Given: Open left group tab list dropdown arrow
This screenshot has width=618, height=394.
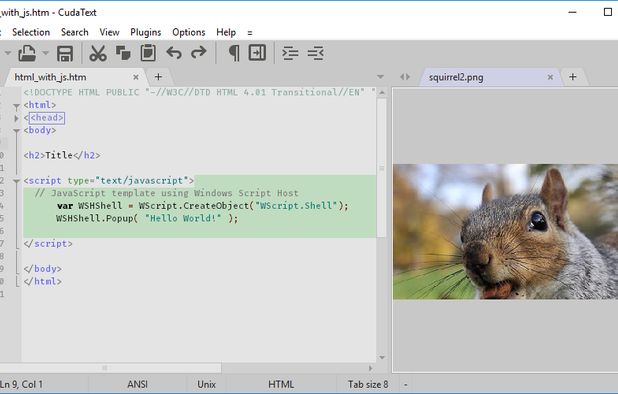Looking at the screenshot, I should [x=380, y=77].
